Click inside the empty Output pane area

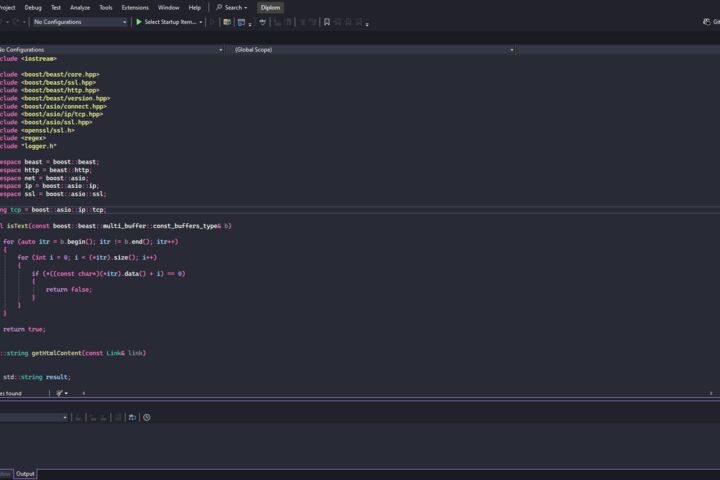click(x=360, y=445)
